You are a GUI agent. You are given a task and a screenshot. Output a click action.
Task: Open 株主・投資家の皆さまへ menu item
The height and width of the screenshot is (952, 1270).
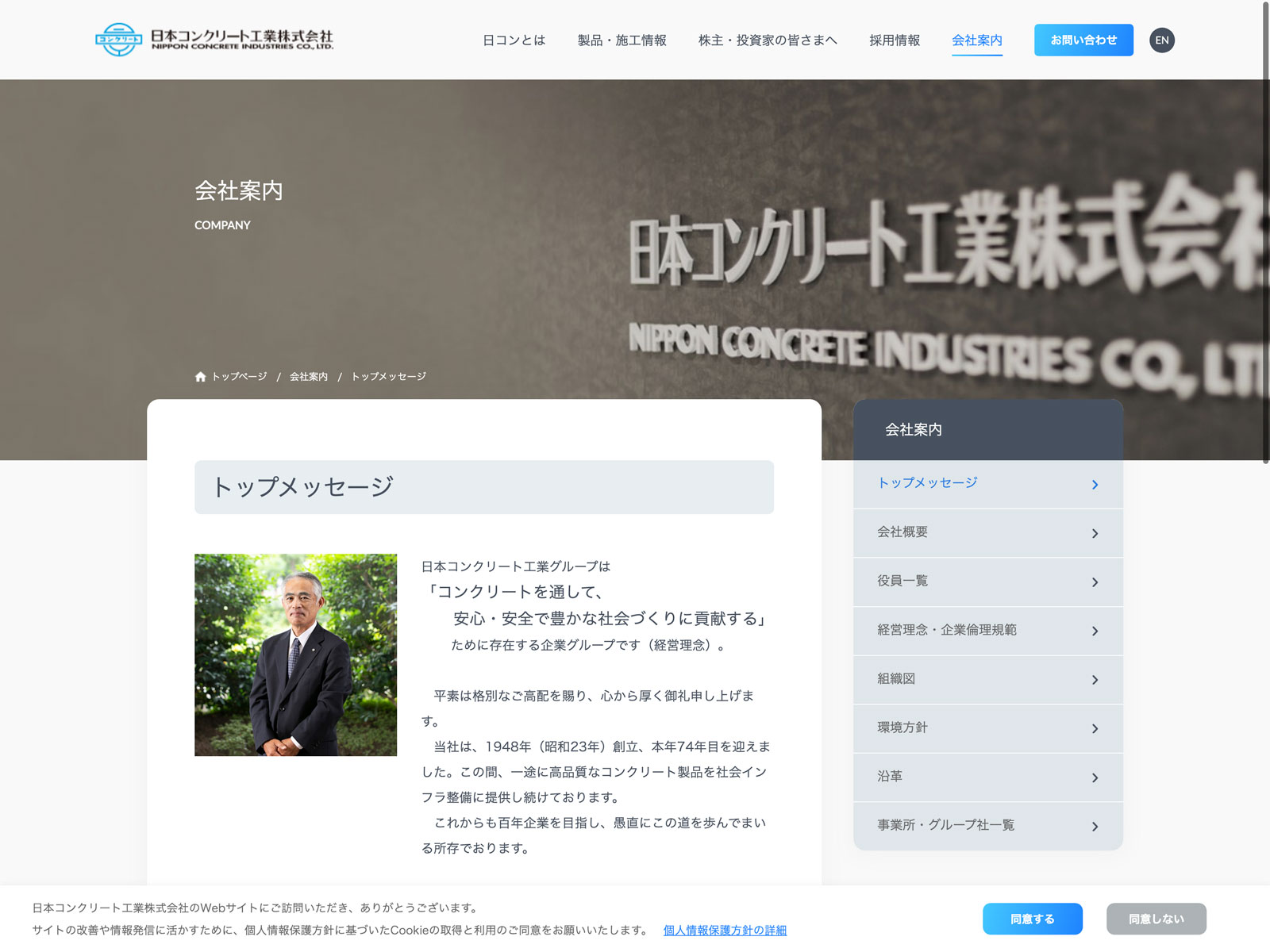pyautogui.click(x=767, y=40)
